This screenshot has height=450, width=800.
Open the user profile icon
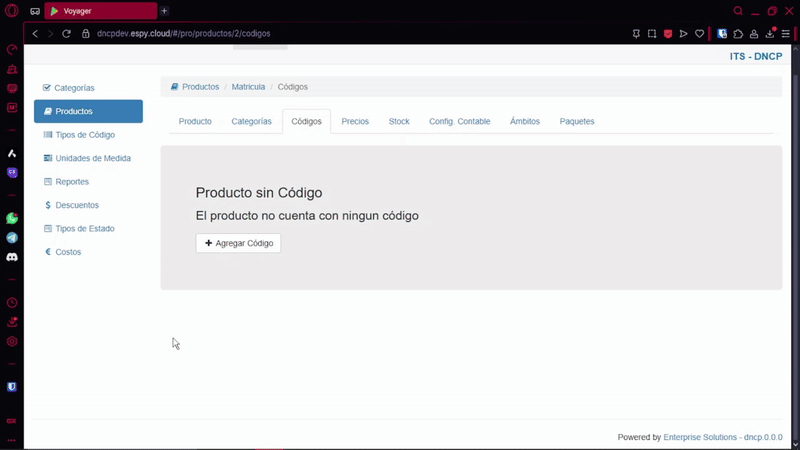tap(754, 34)
